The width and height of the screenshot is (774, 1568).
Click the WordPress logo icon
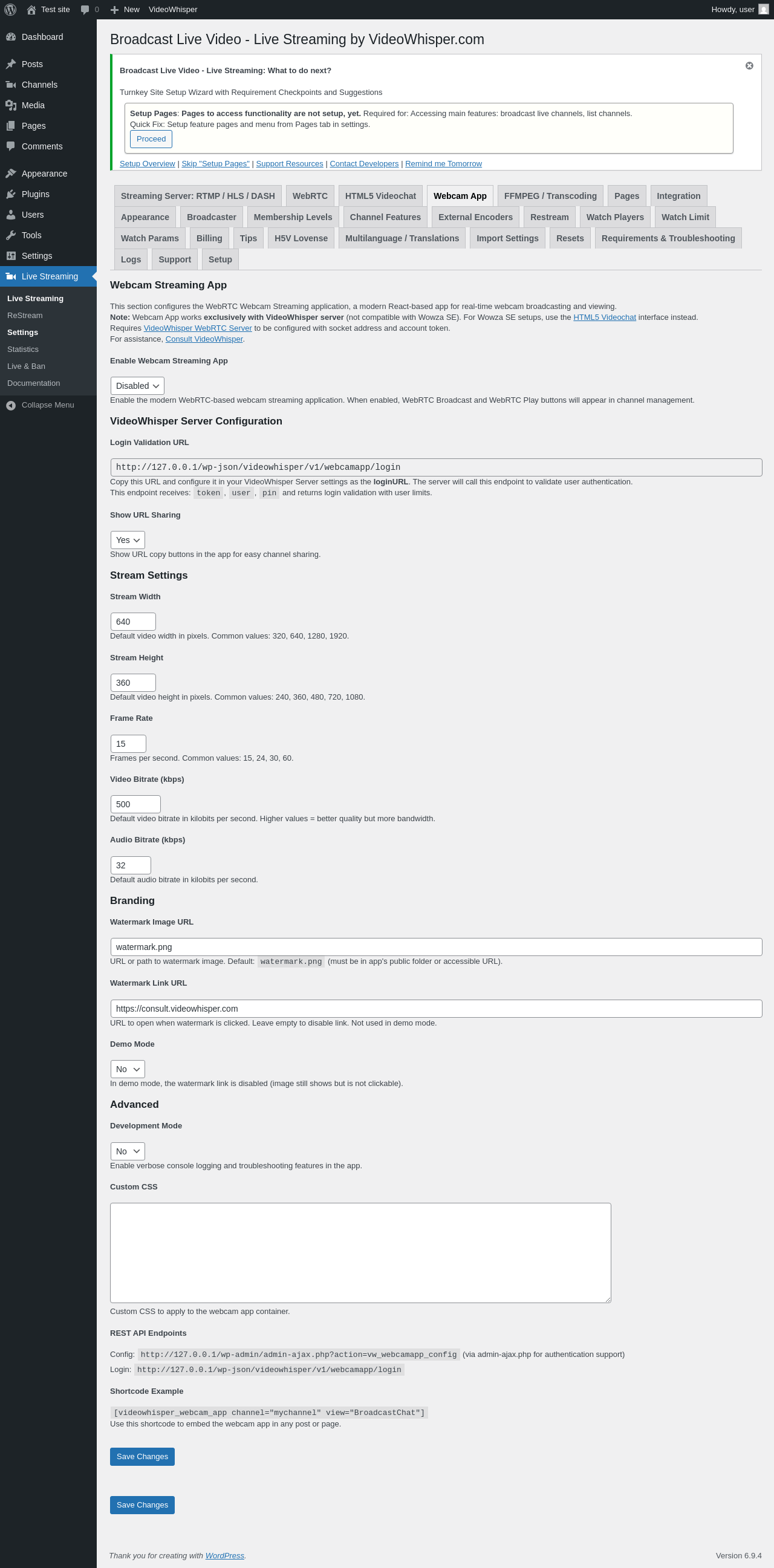(10, 9)
